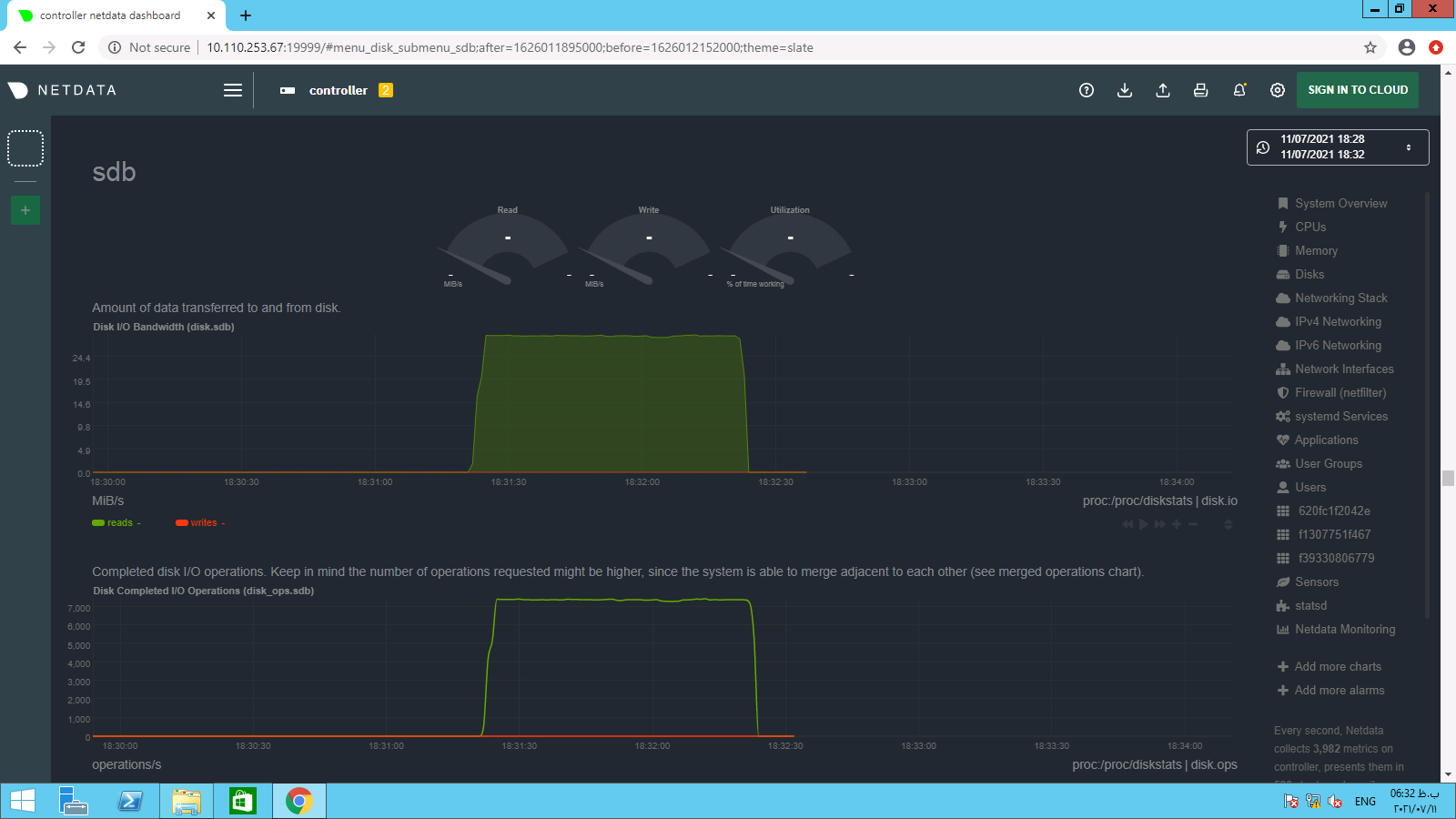This screenshot has height=819, width=1456.
Task: Click the export snapshot download icon
Action: click(1125, 90)
